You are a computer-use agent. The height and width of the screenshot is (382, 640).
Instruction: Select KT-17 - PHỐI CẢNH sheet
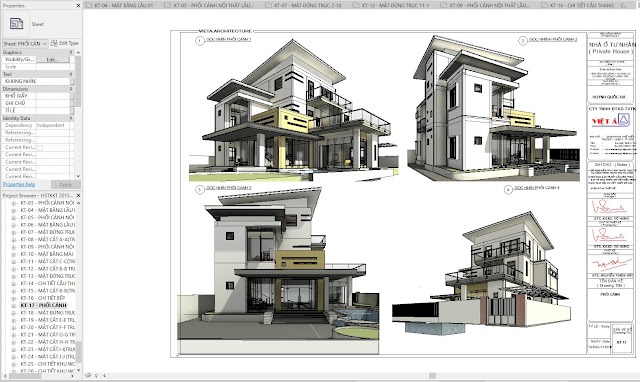coord(43,305)
